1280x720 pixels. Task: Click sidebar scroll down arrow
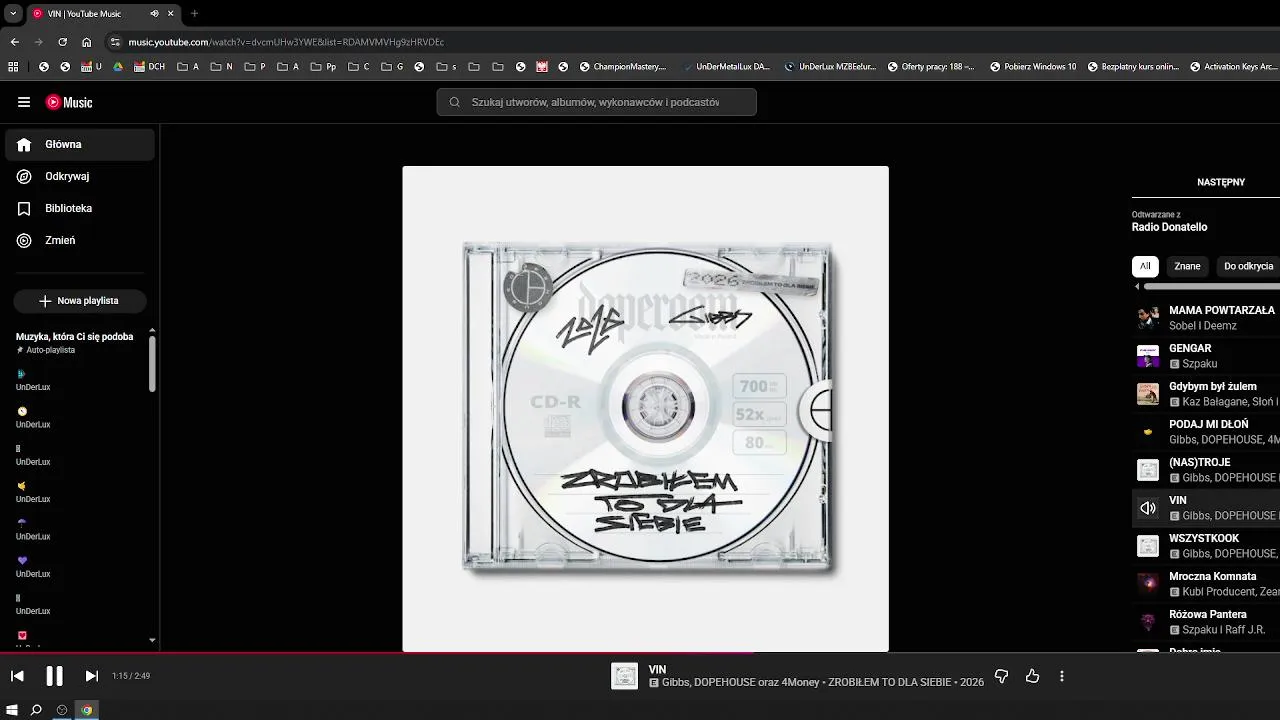point(152,640)
